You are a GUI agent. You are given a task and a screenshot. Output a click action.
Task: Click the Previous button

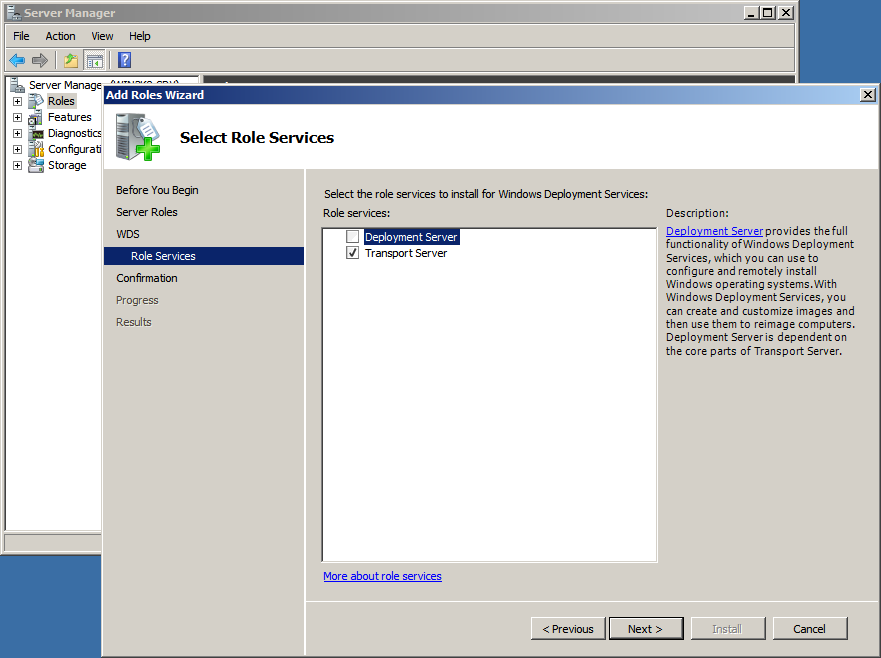[568, 629]
